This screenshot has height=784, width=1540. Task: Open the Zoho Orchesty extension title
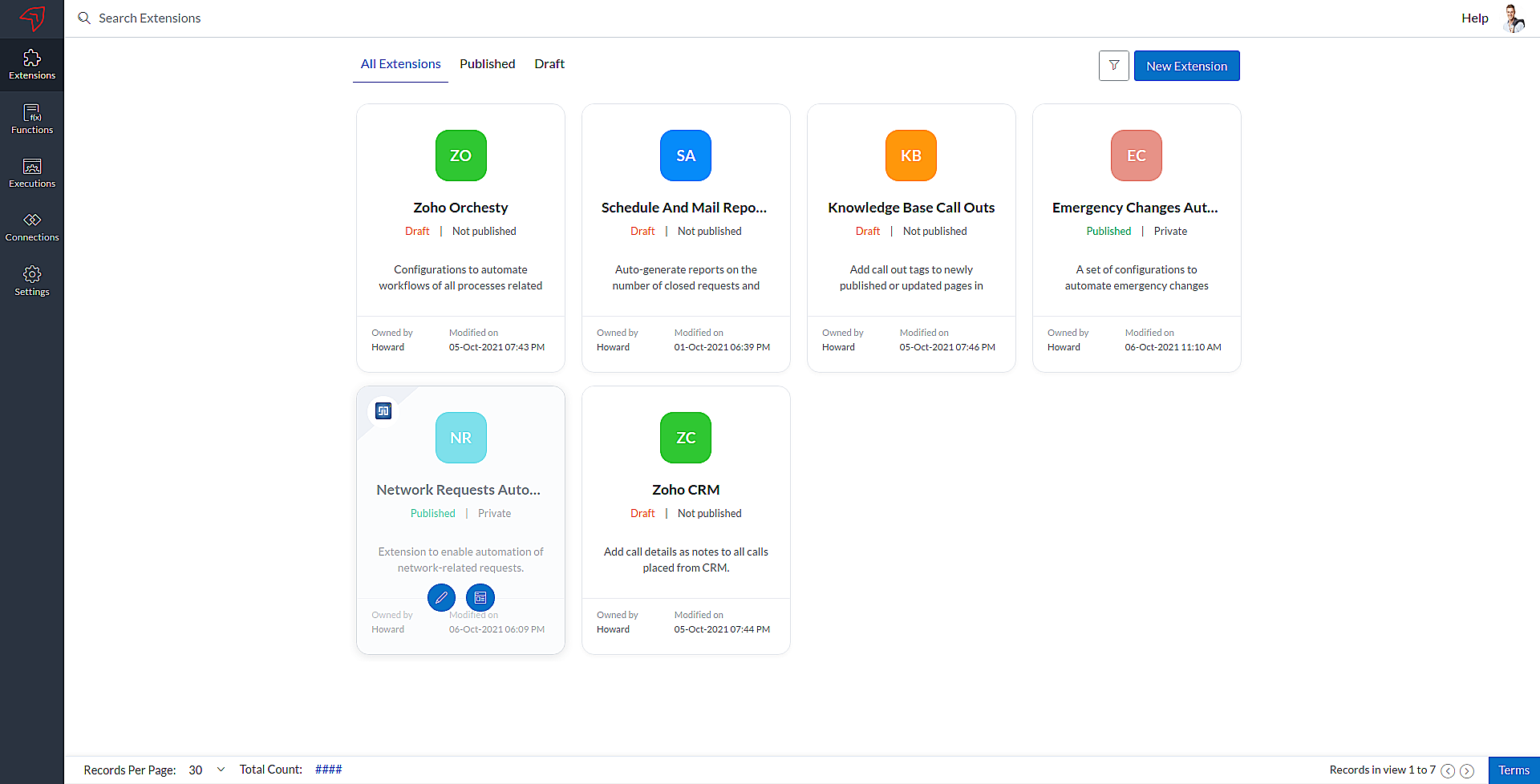(x=461, y=208)
